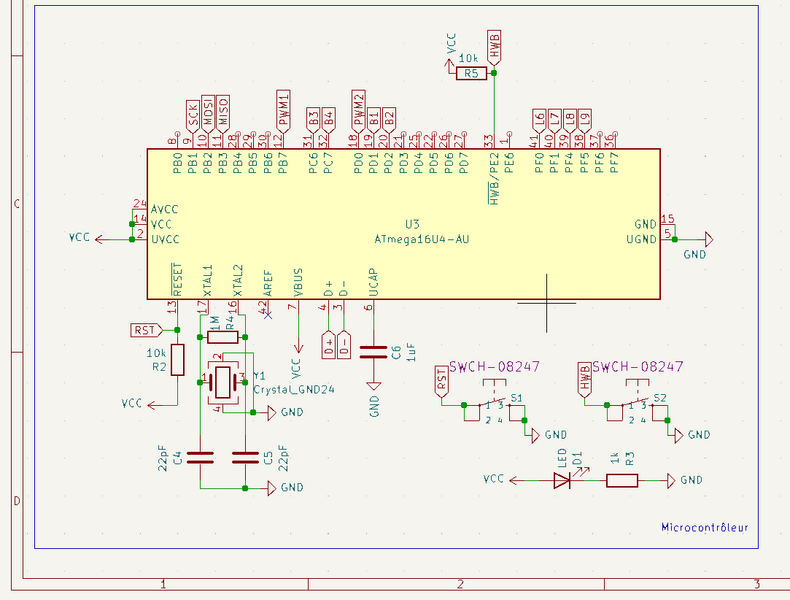Viewport: 790px width, 600px height.
Task: Select the VCC symbol left of UVCC
Action: point(101,239)
